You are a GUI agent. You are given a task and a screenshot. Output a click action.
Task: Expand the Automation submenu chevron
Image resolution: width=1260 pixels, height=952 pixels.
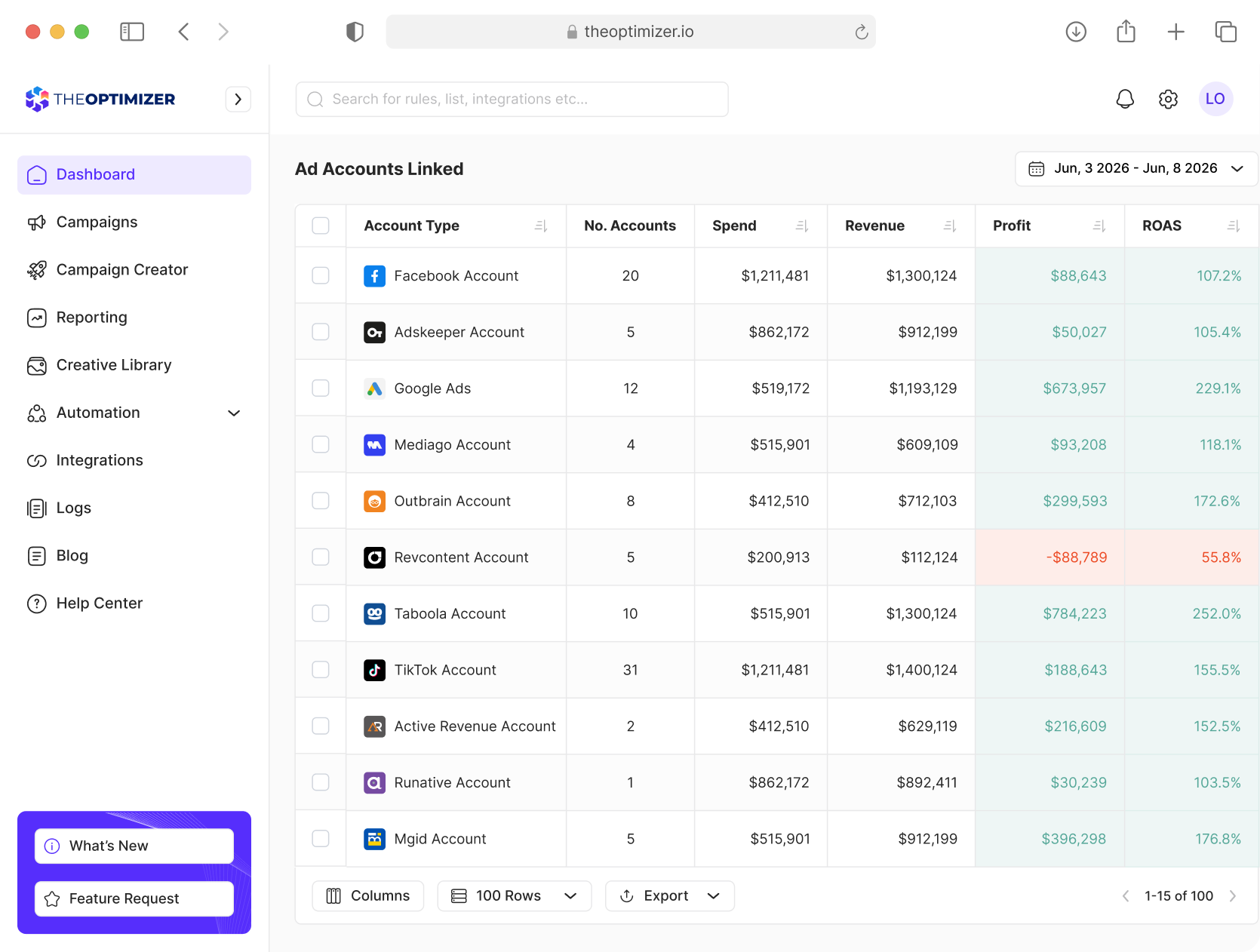[x=234, y=413]
